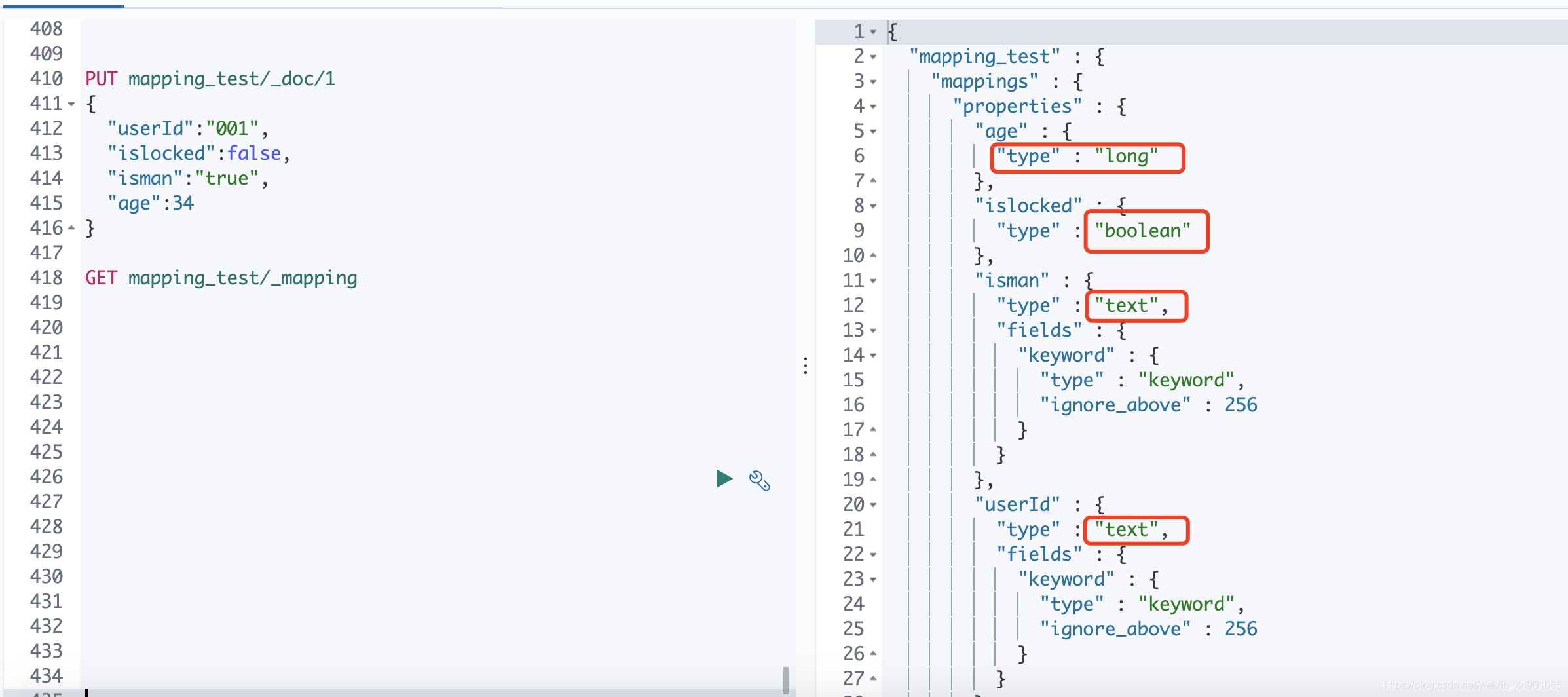This screenshot has width=1568, height=697.
Task: Fold isman "fields" at line 13
Action: click(x=873, y=331)
